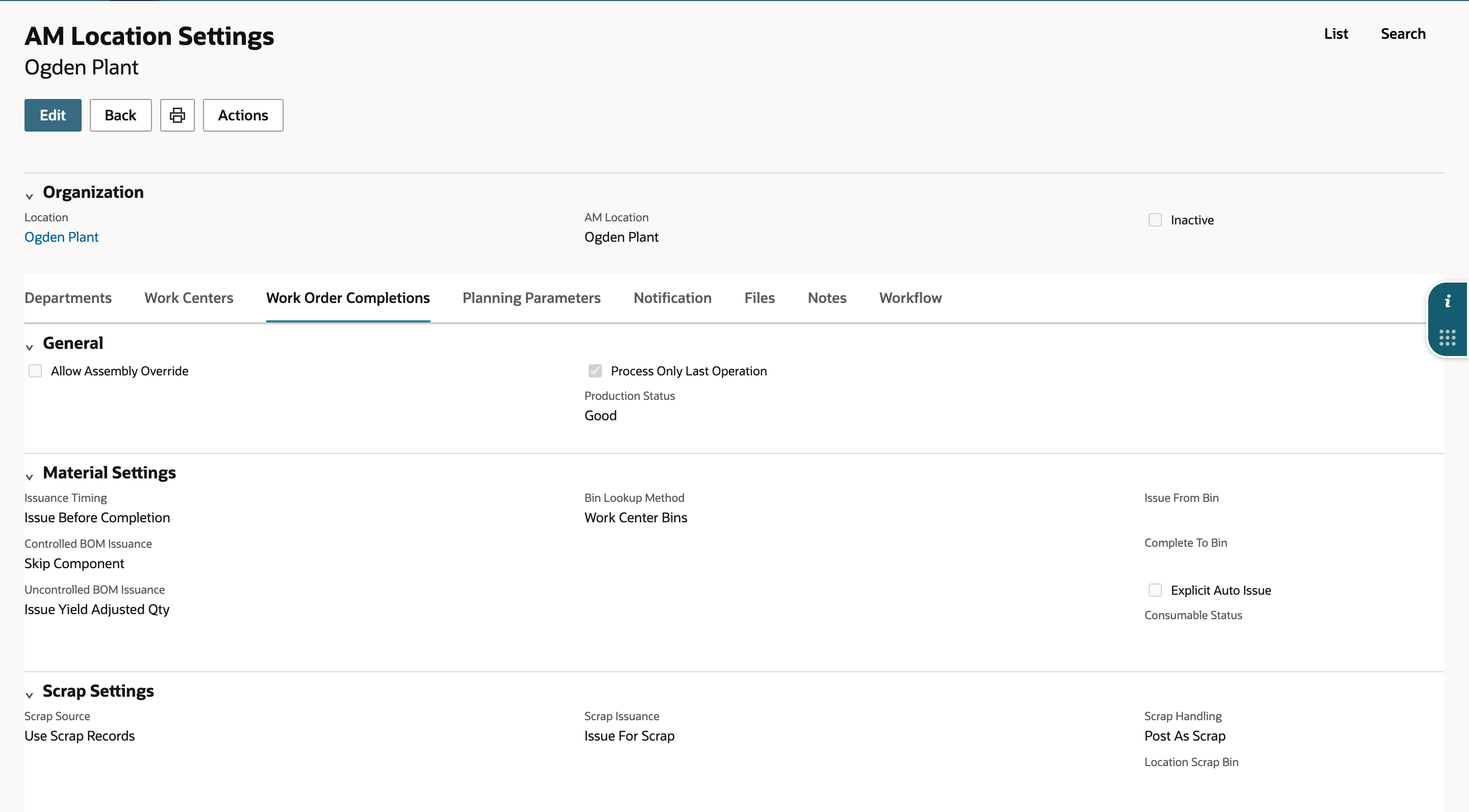This screenshot has width=1469, height=812.
Task: Click the 'Work Center Bins' value
Action: (x=636, y=518)
